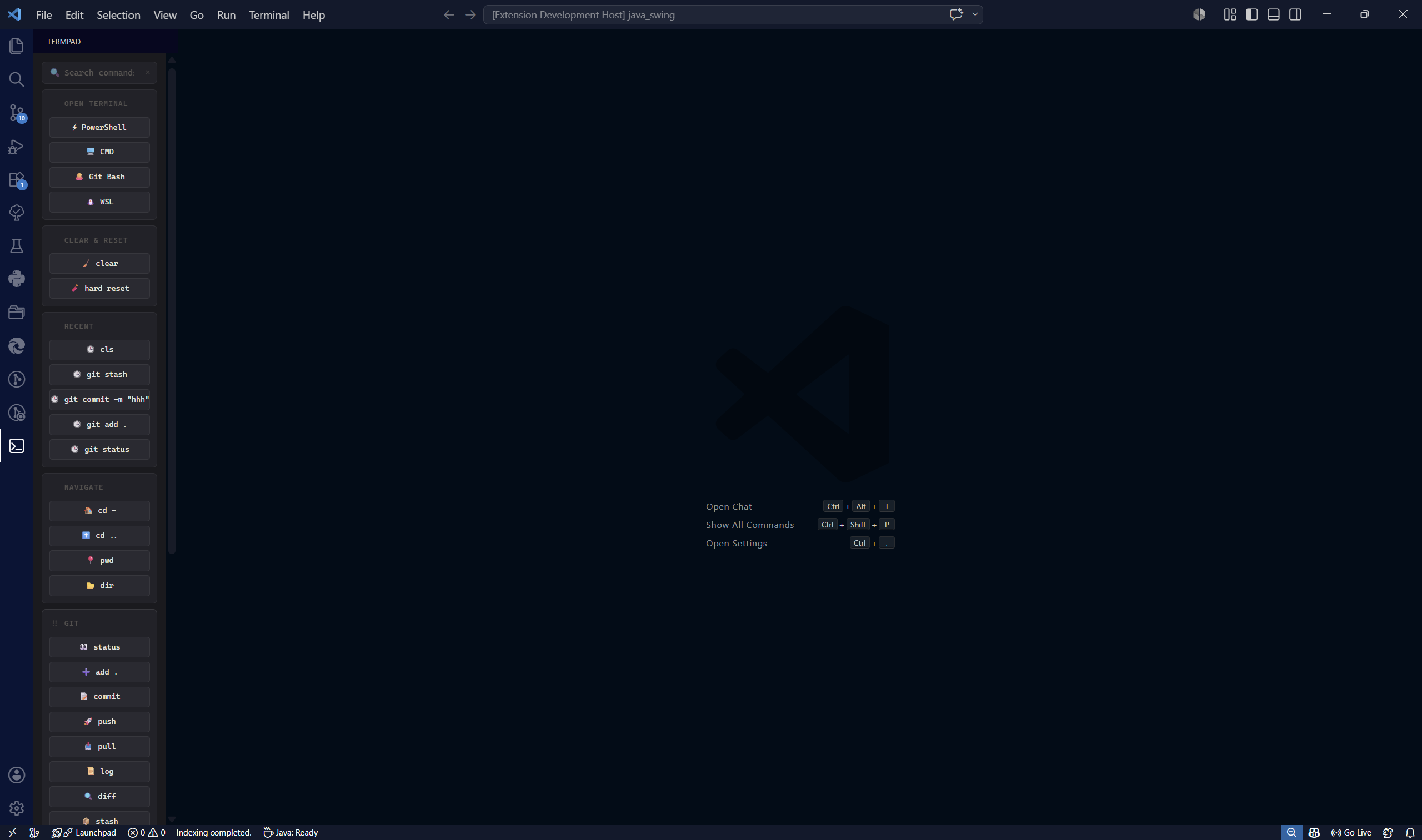
Task: Run the dir command button
Action: [99, 585]
